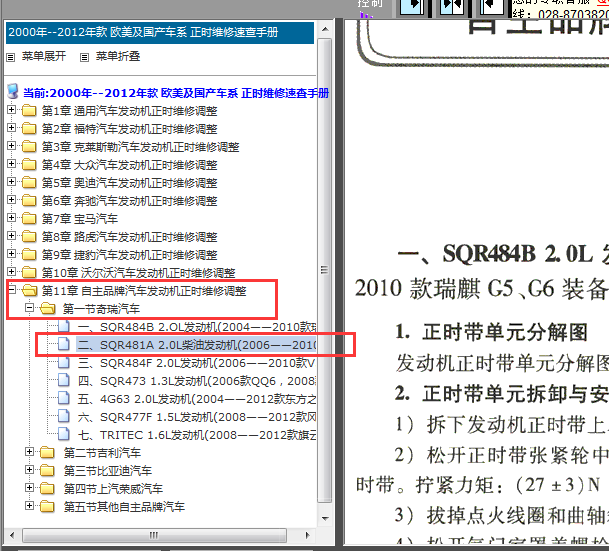Select 第6章 奔驰汽车发动机正时维修调整 label

coord(129,201)
